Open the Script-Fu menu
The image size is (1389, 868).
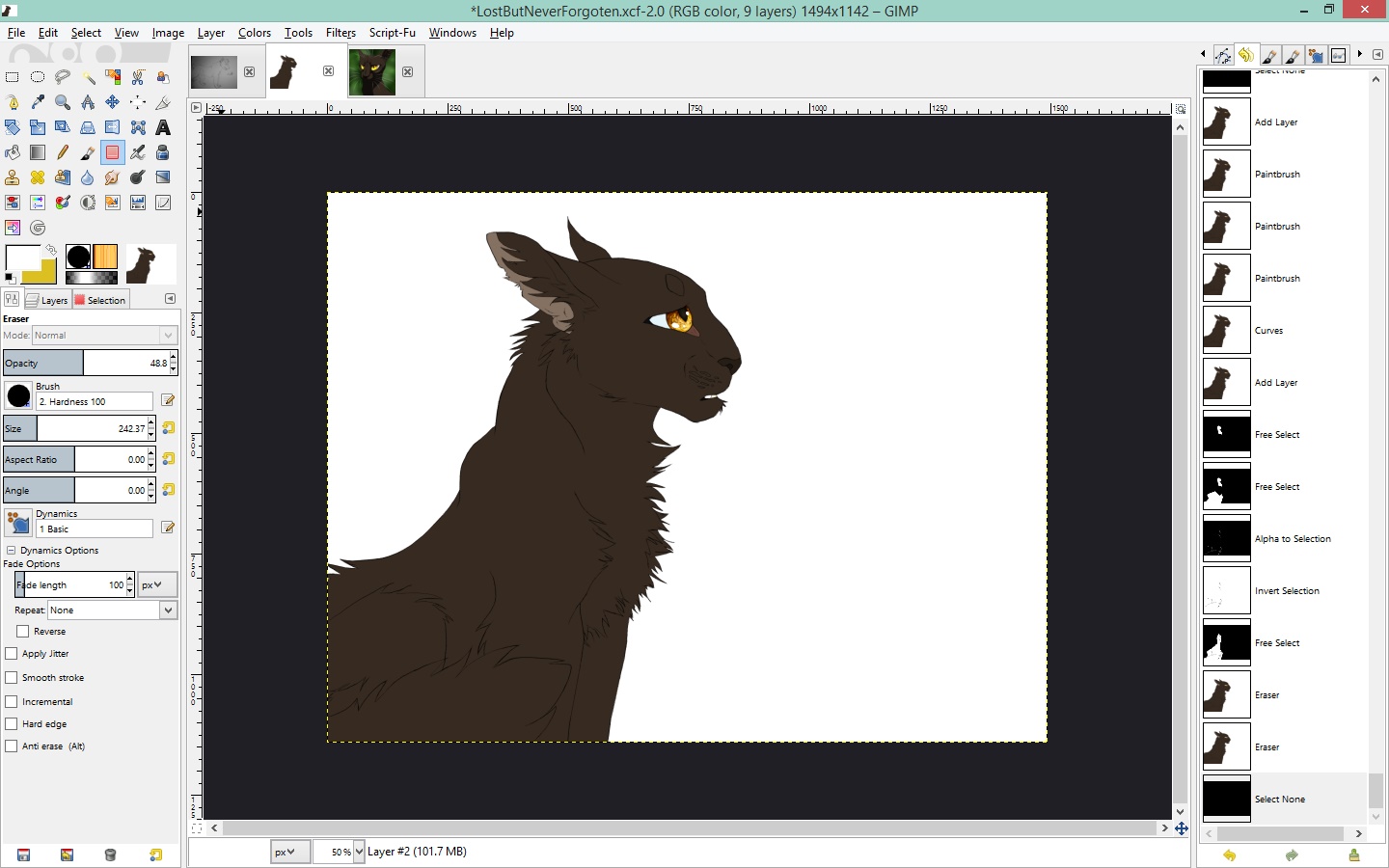[x=393, y=33]
